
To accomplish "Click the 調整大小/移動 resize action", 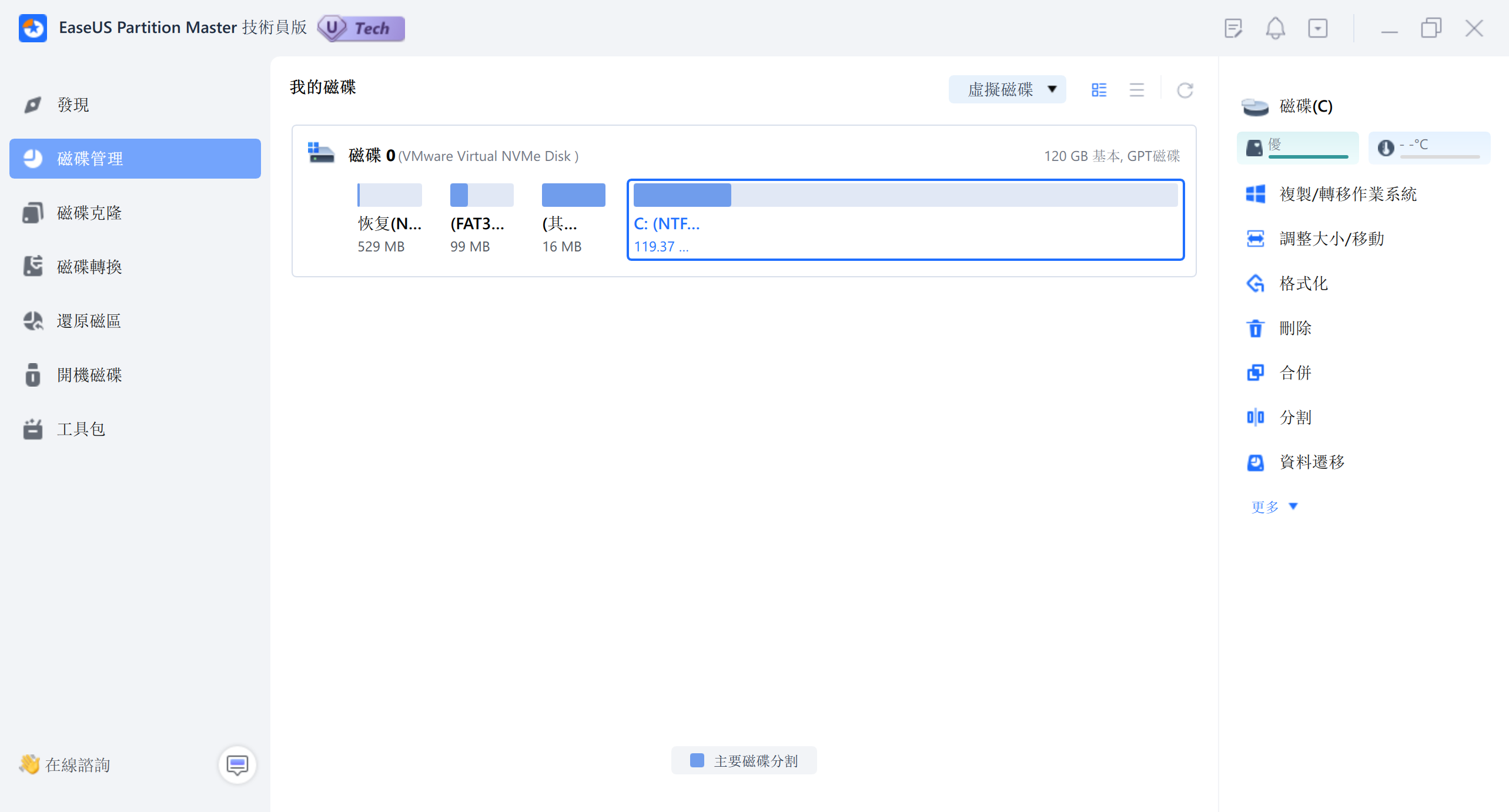I will (1331, 239).
